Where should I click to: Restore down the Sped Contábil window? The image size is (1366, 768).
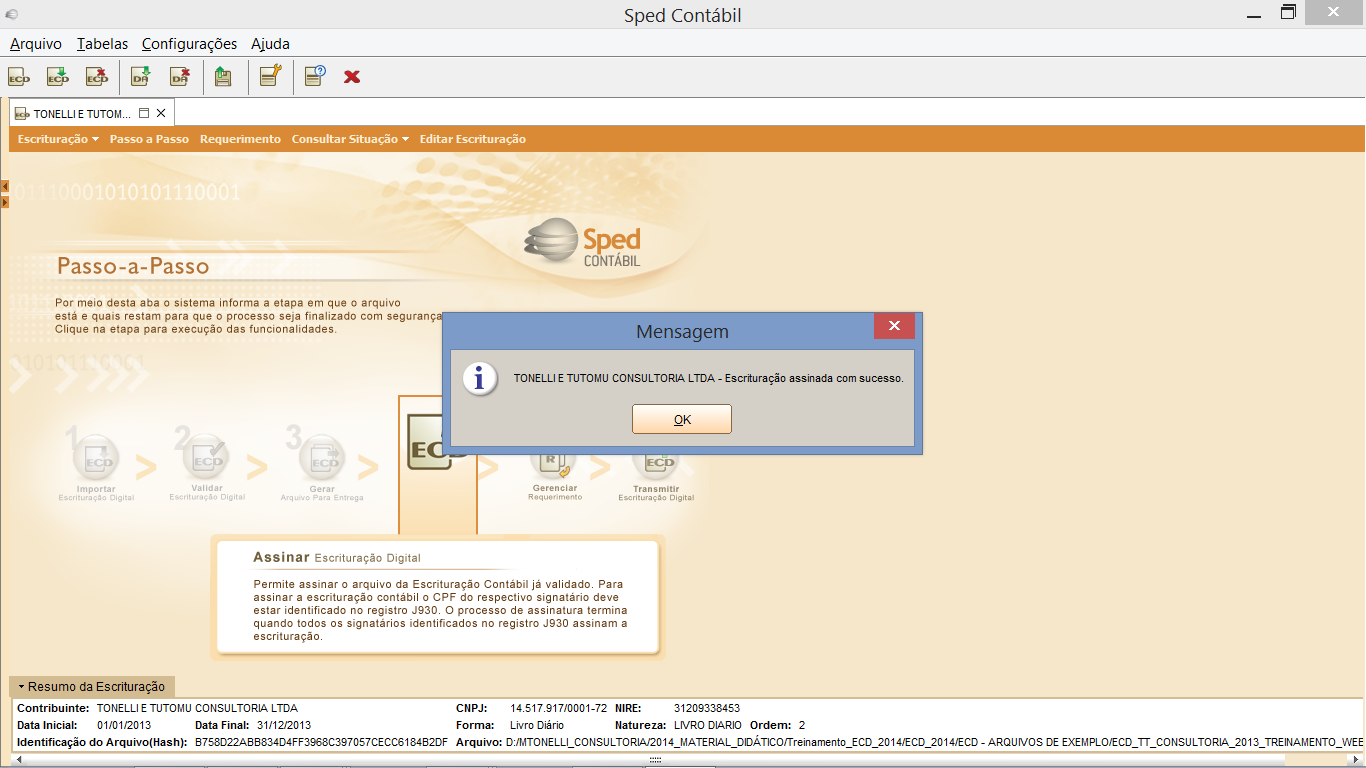click(1289, 13)
